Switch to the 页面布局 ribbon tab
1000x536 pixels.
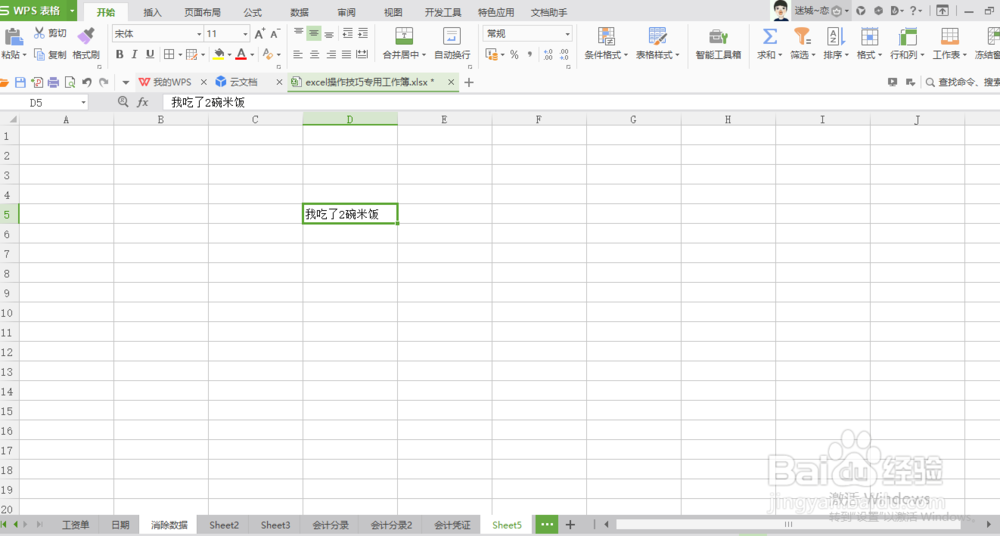click(x=202, y=12)
